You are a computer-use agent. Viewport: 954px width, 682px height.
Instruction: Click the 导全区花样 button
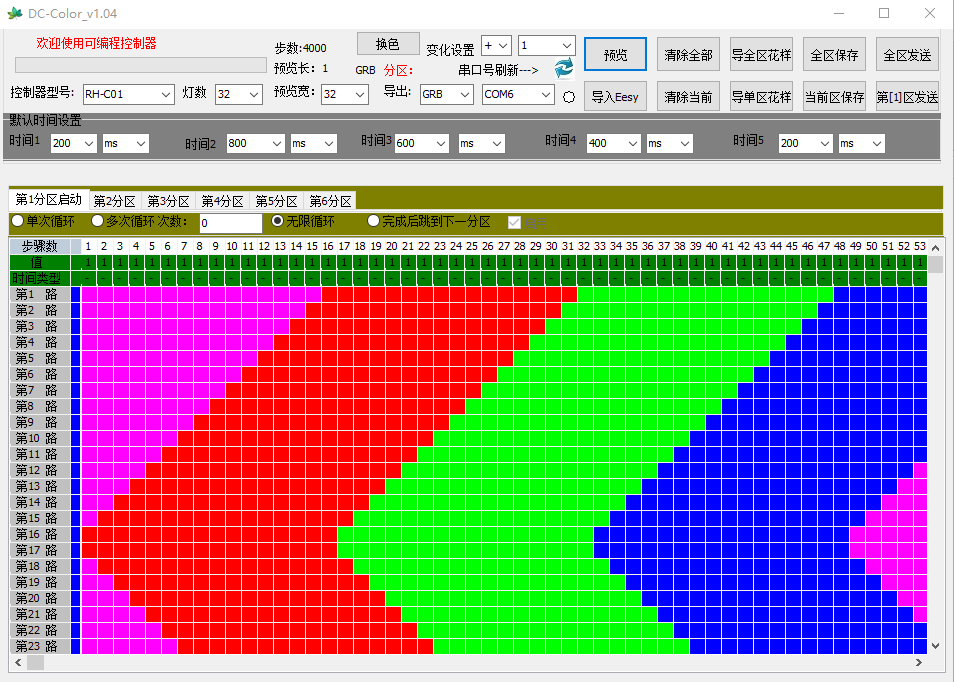(761, 55)
